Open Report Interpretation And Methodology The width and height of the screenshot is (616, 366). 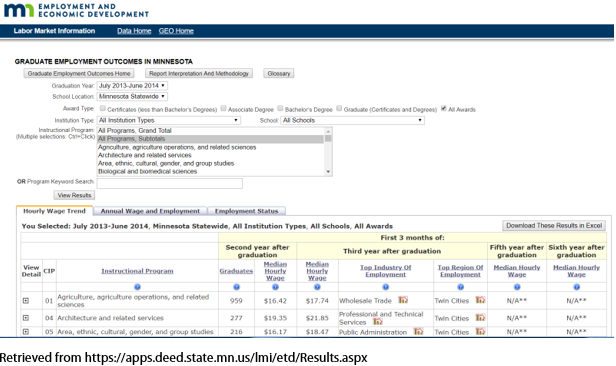tap(199, 73)
